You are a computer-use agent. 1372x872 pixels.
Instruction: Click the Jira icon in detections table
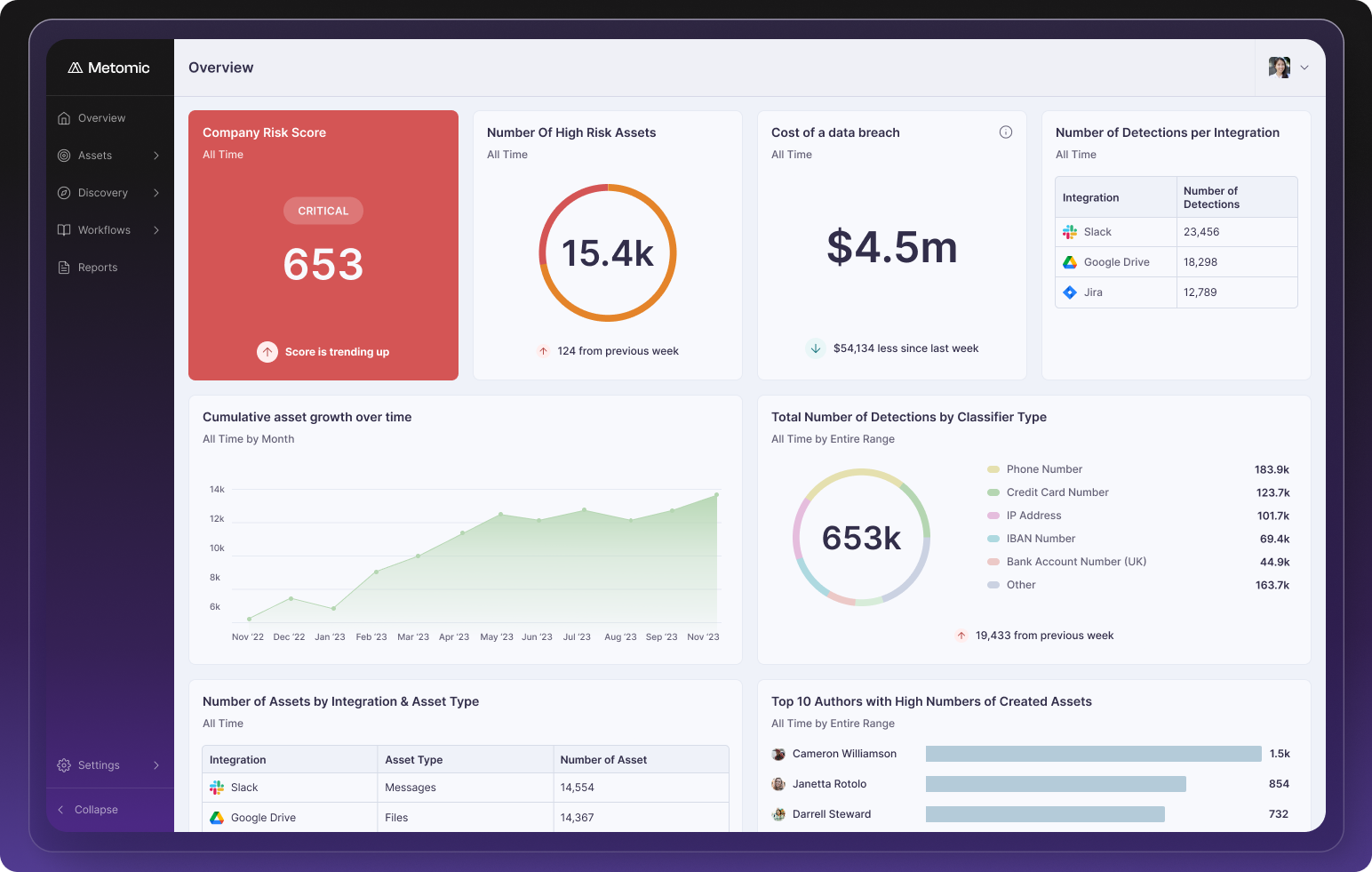[1070, 292]
